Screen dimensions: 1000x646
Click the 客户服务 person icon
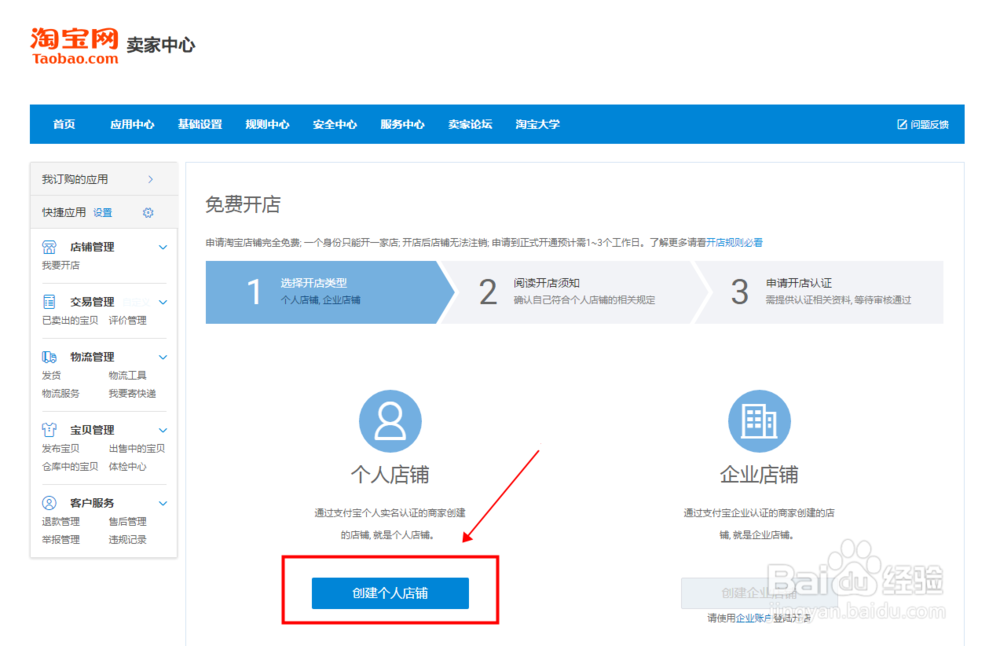pyautogui.click(x=49, y=503)
